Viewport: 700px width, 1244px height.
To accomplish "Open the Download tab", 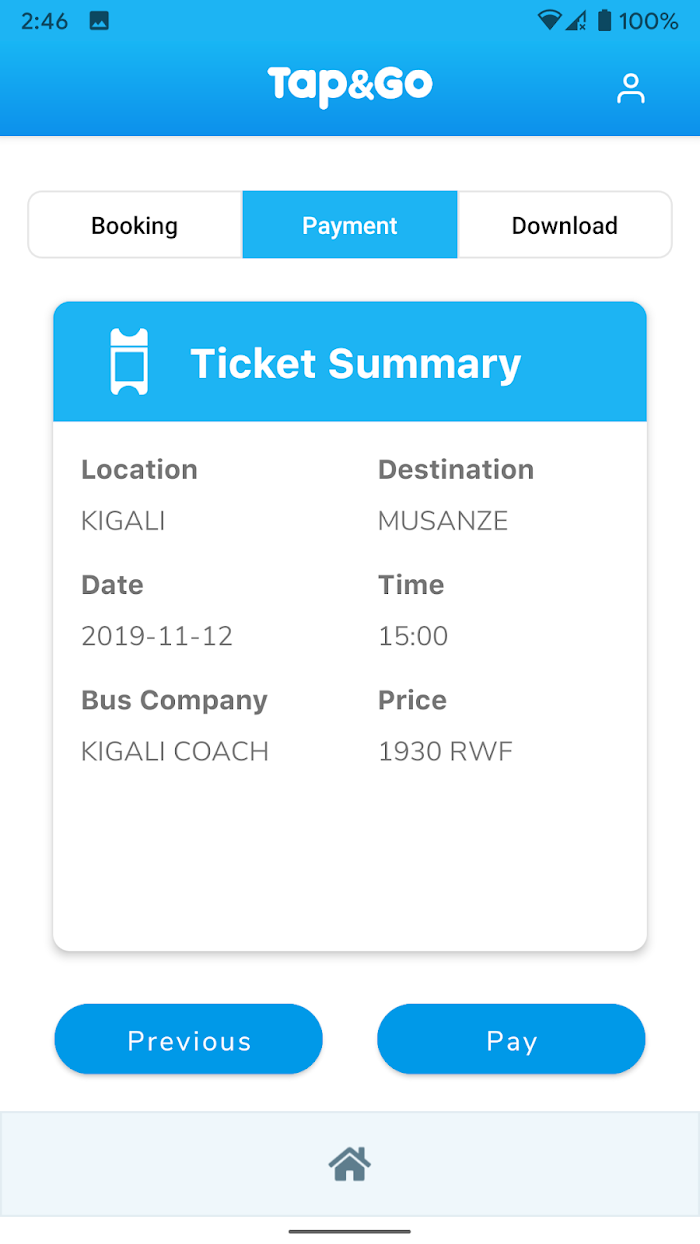I will 565,225.
